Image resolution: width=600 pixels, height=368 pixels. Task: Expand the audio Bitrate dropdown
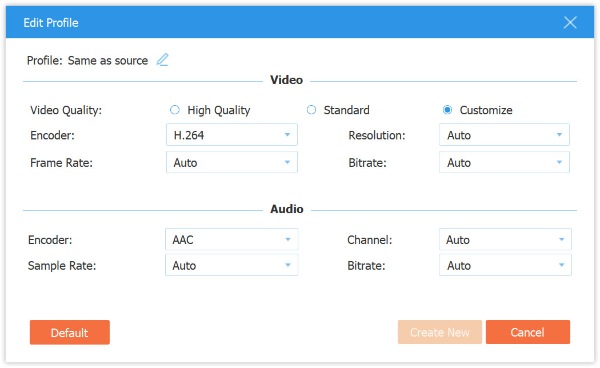click(x=505, y=265)
